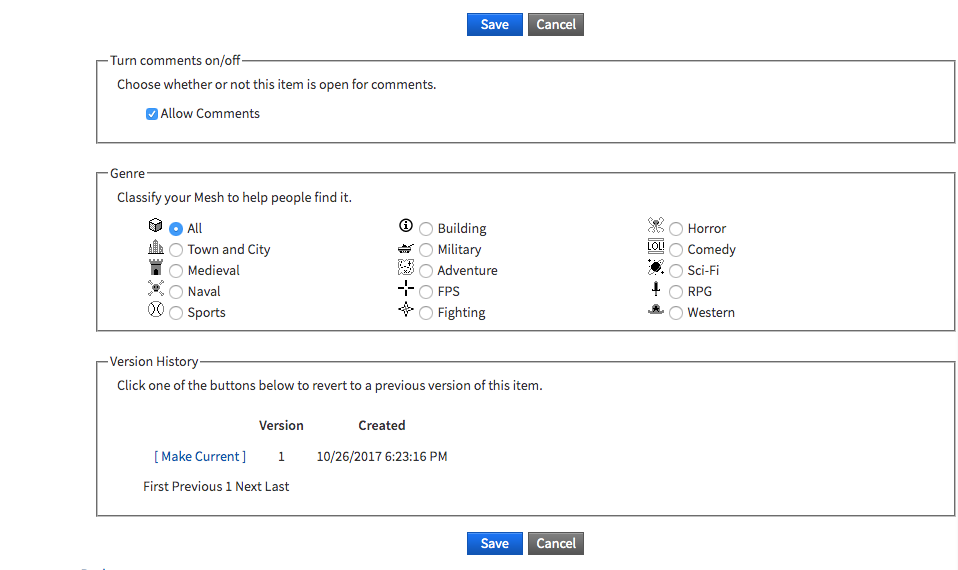Click the Make Current version link
The image size is (958, 570).
coord(200,456)
